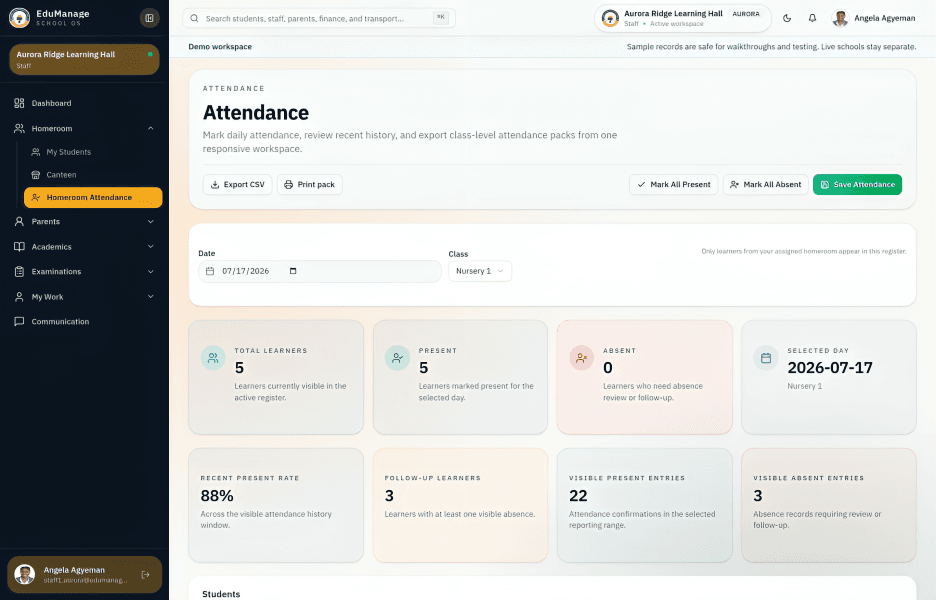Click the Total Learners card icon
The image size is (936, 600).
point(213,358)
